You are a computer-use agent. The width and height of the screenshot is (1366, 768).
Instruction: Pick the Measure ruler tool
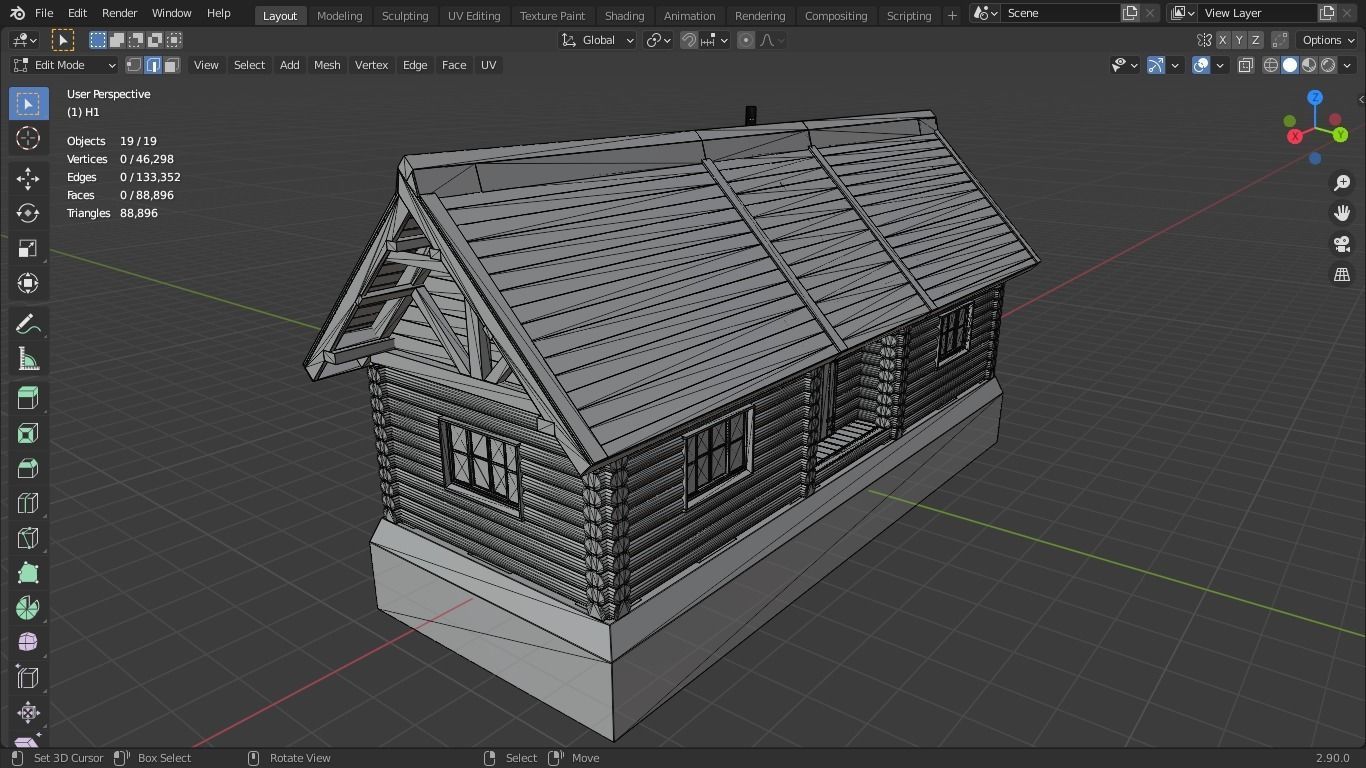[x=28, y=359]
